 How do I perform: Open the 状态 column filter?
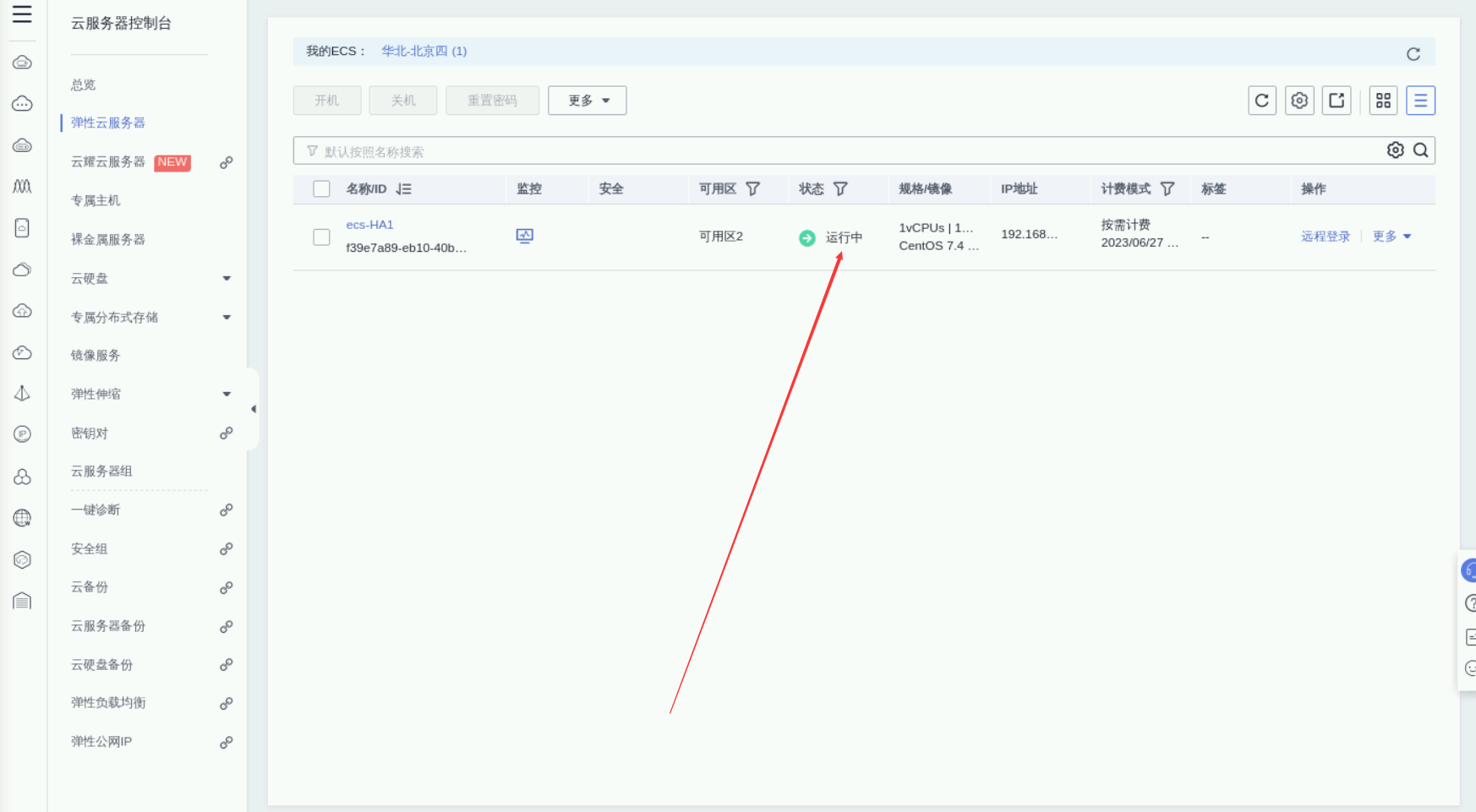click(840, 189)
